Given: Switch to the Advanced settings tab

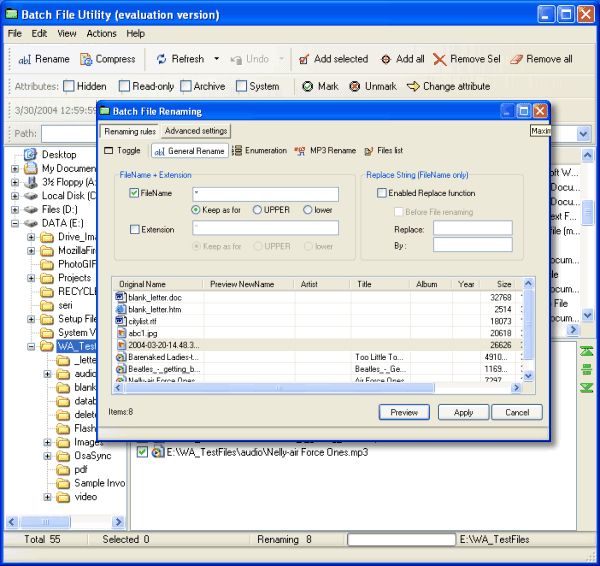Looking at the screenshot, I should click(x=196, y=131).
